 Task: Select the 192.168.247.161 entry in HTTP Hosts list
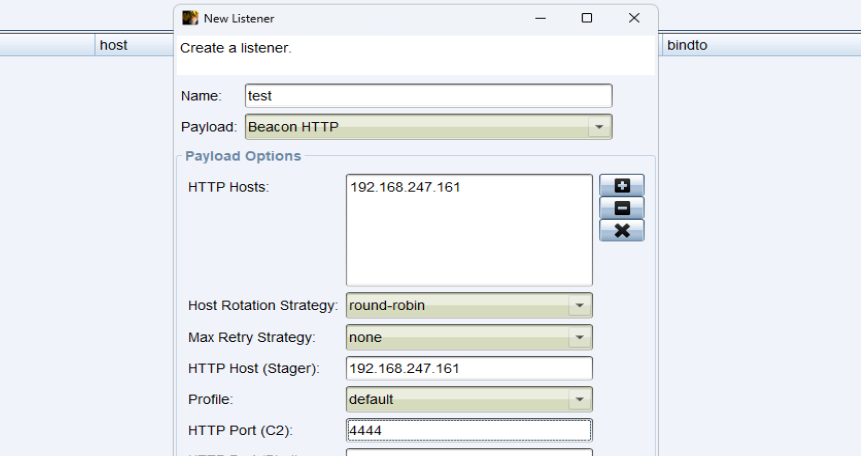click(405, 187)
